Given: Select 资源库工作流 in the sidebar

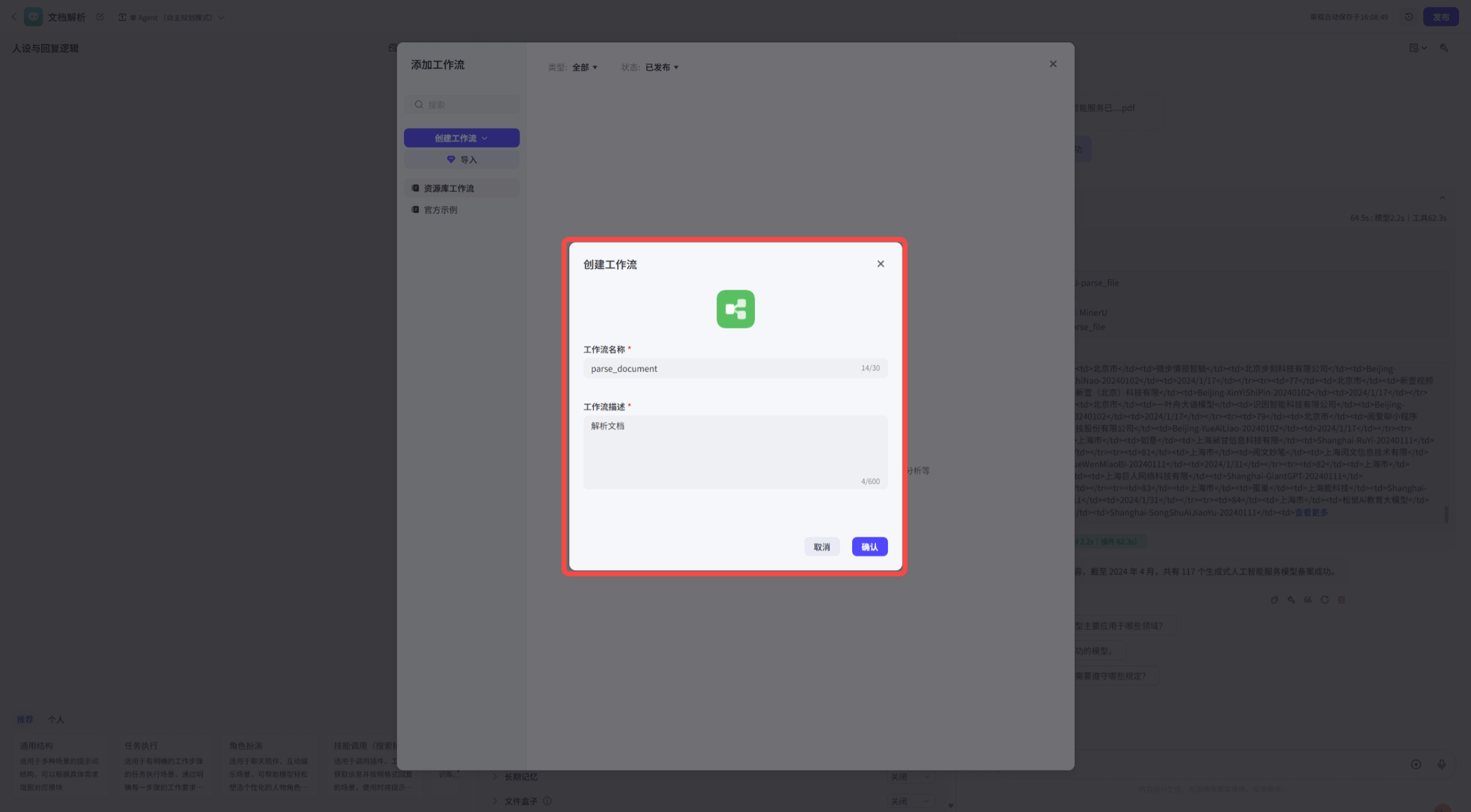Looking at the screenshot, I should tap(449, 188).
